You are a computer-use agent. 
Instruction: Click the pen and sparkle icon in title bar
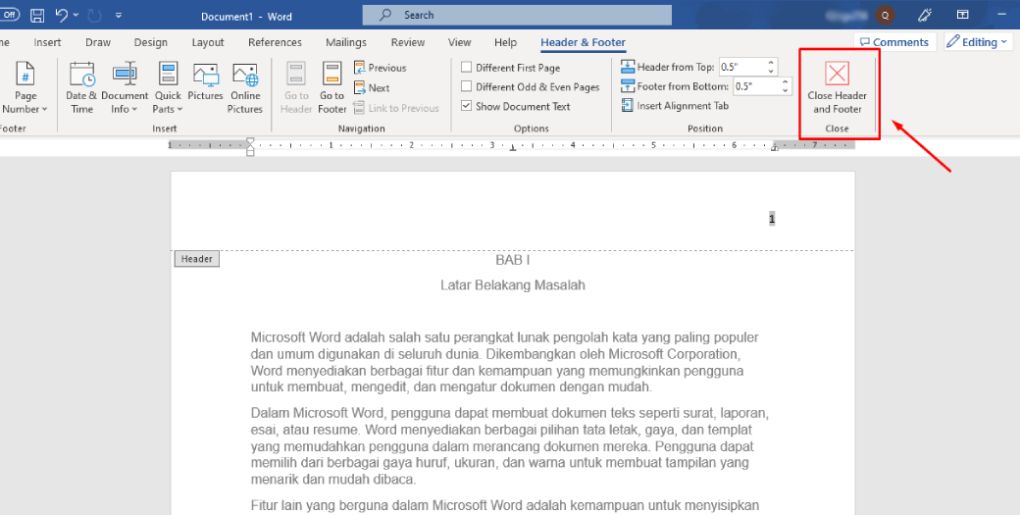(x=924, y=15)
